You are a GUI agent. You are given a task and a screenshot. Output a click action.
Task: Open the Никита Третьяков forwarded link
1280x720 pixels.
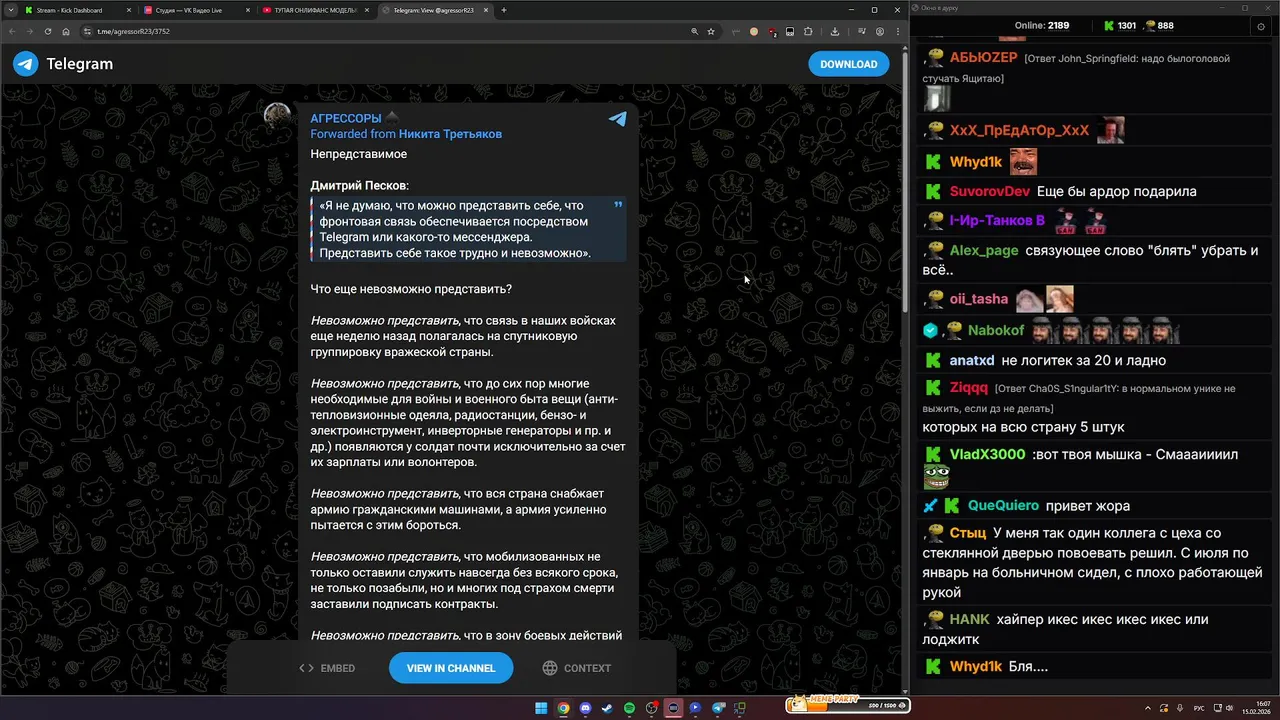450,134
